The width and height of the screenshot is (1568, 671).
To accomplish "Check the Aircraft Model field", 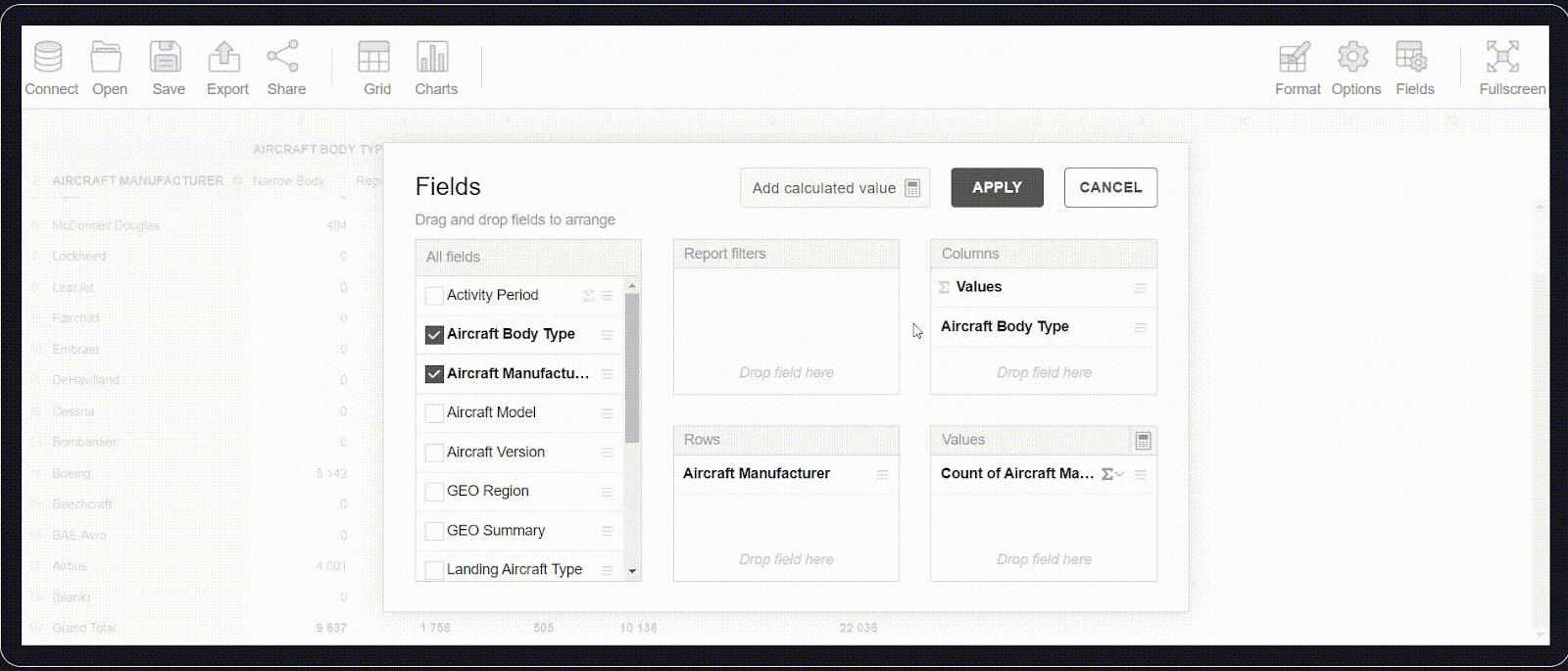I will point(434,413).
